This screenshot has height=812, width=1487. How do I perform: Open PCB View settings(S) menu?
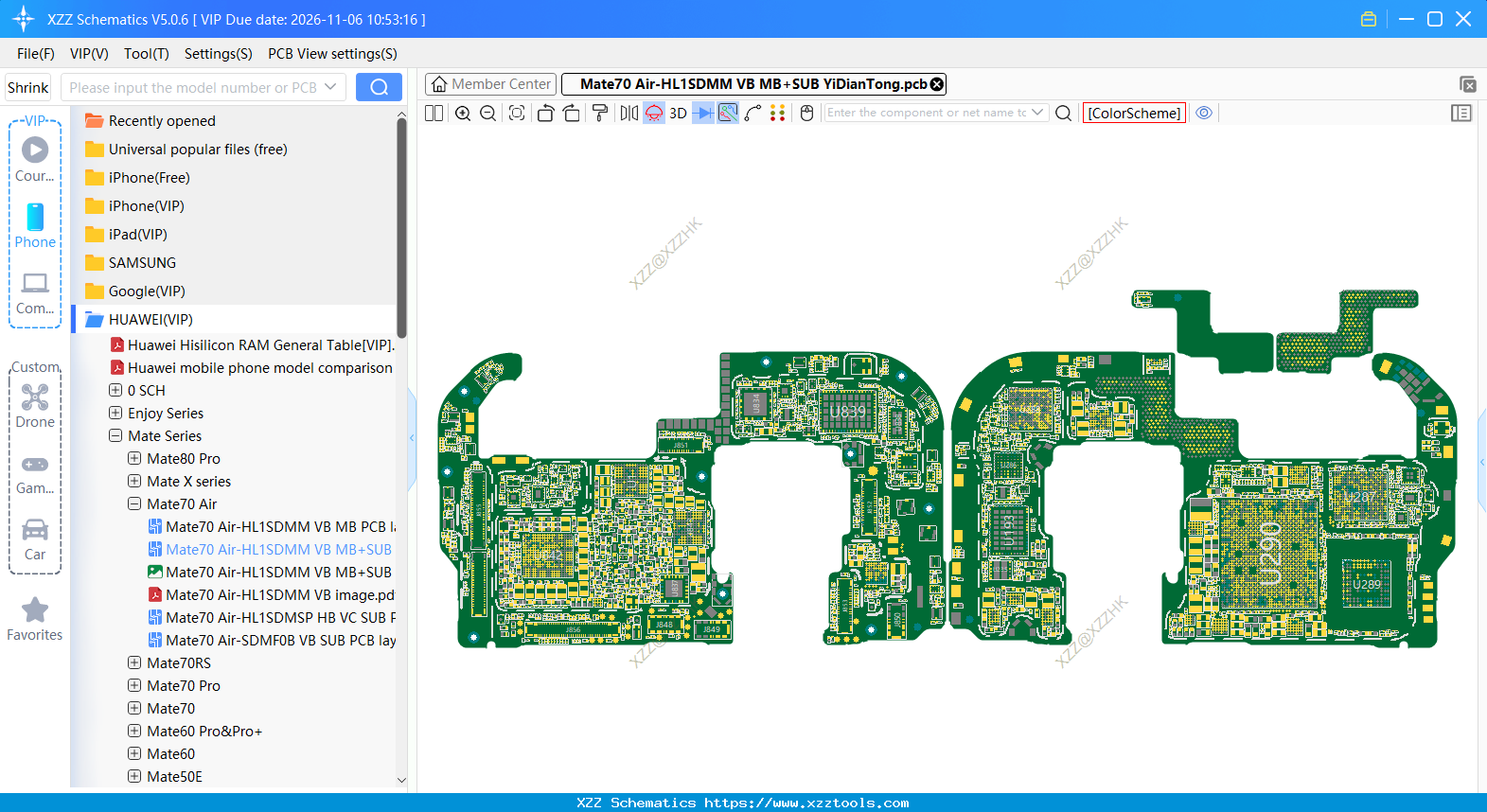[x=332, y=54]
